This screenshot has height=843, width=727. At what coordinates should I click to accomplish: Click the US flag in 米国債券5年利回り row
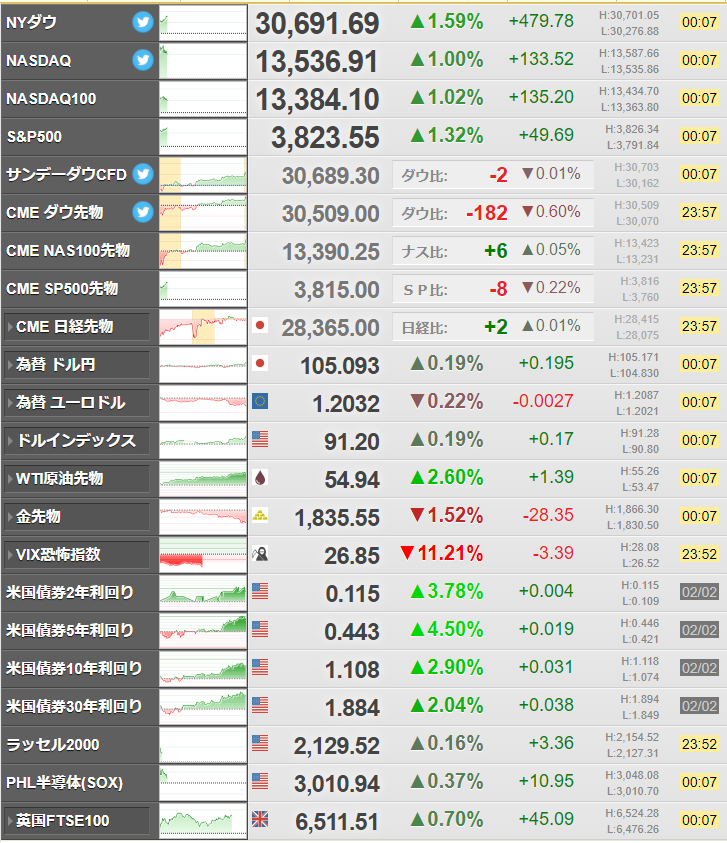coord(260,630)
